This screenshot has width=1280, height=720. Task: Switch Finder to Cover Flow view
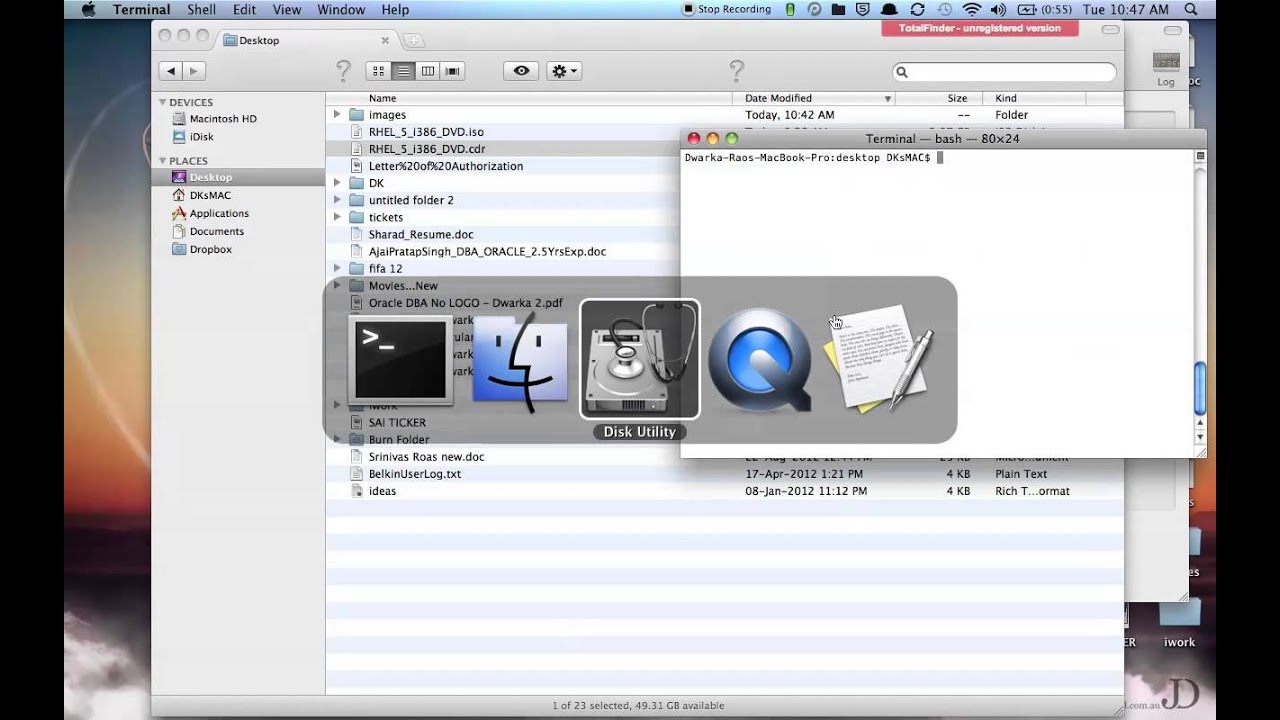452,71
